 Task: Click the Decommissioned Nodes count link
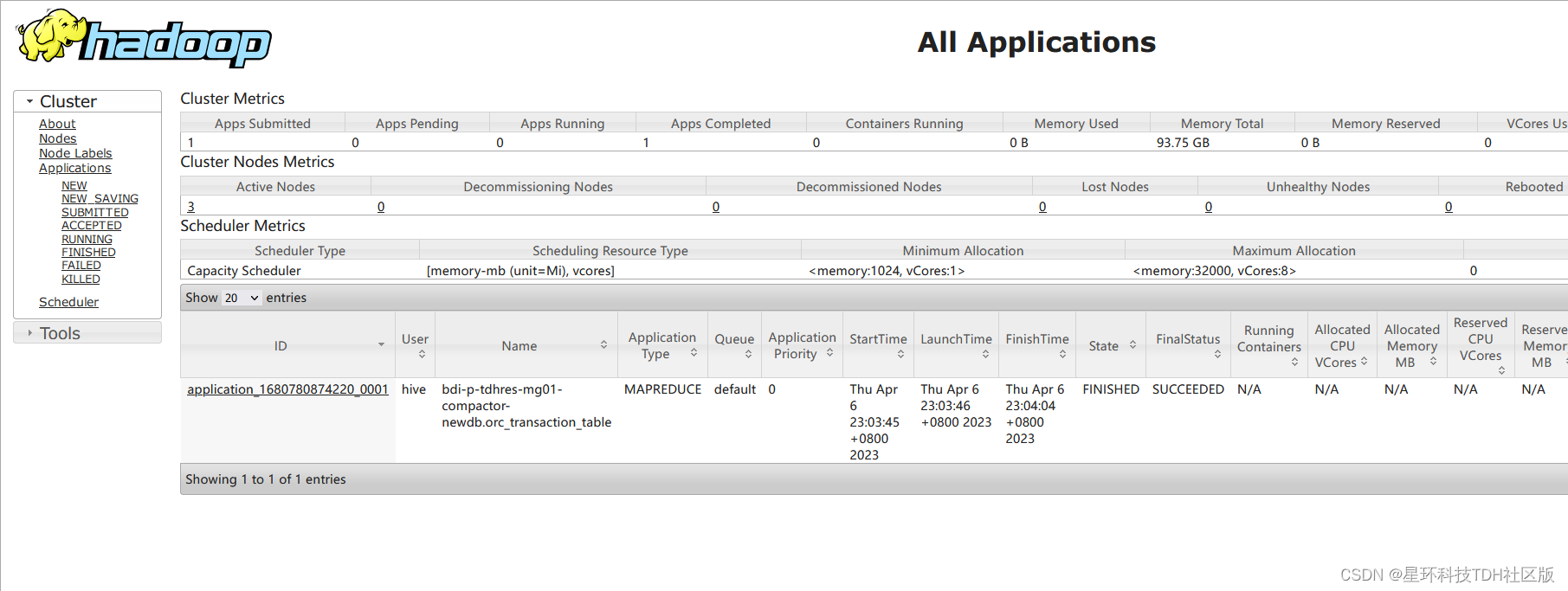716,207
